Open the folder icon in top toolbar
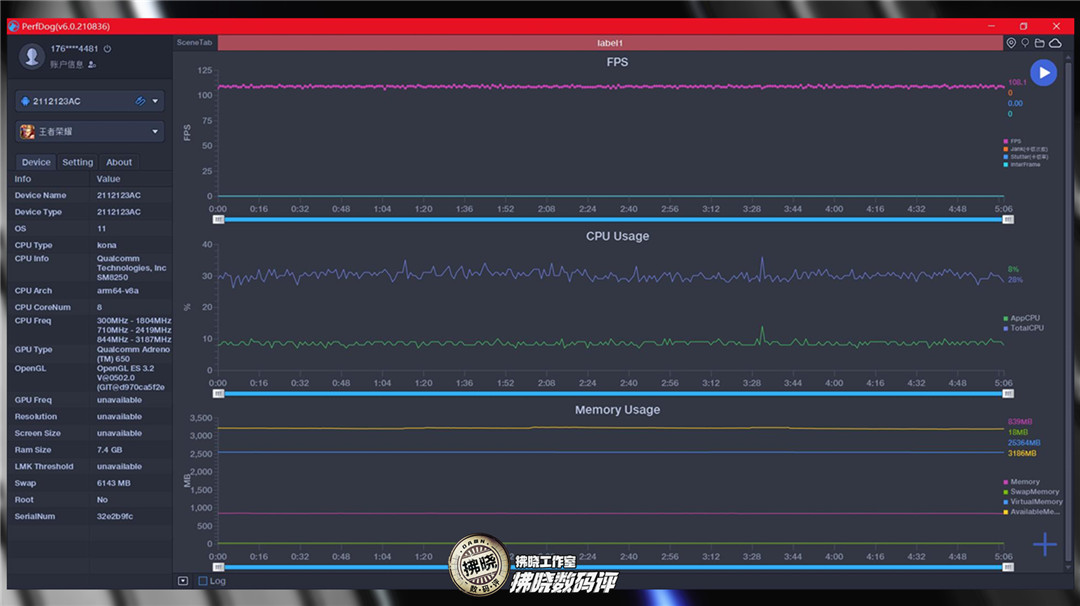This screenshot has height=606, width=1080. pyautogui.click(x=1039, y=43)
